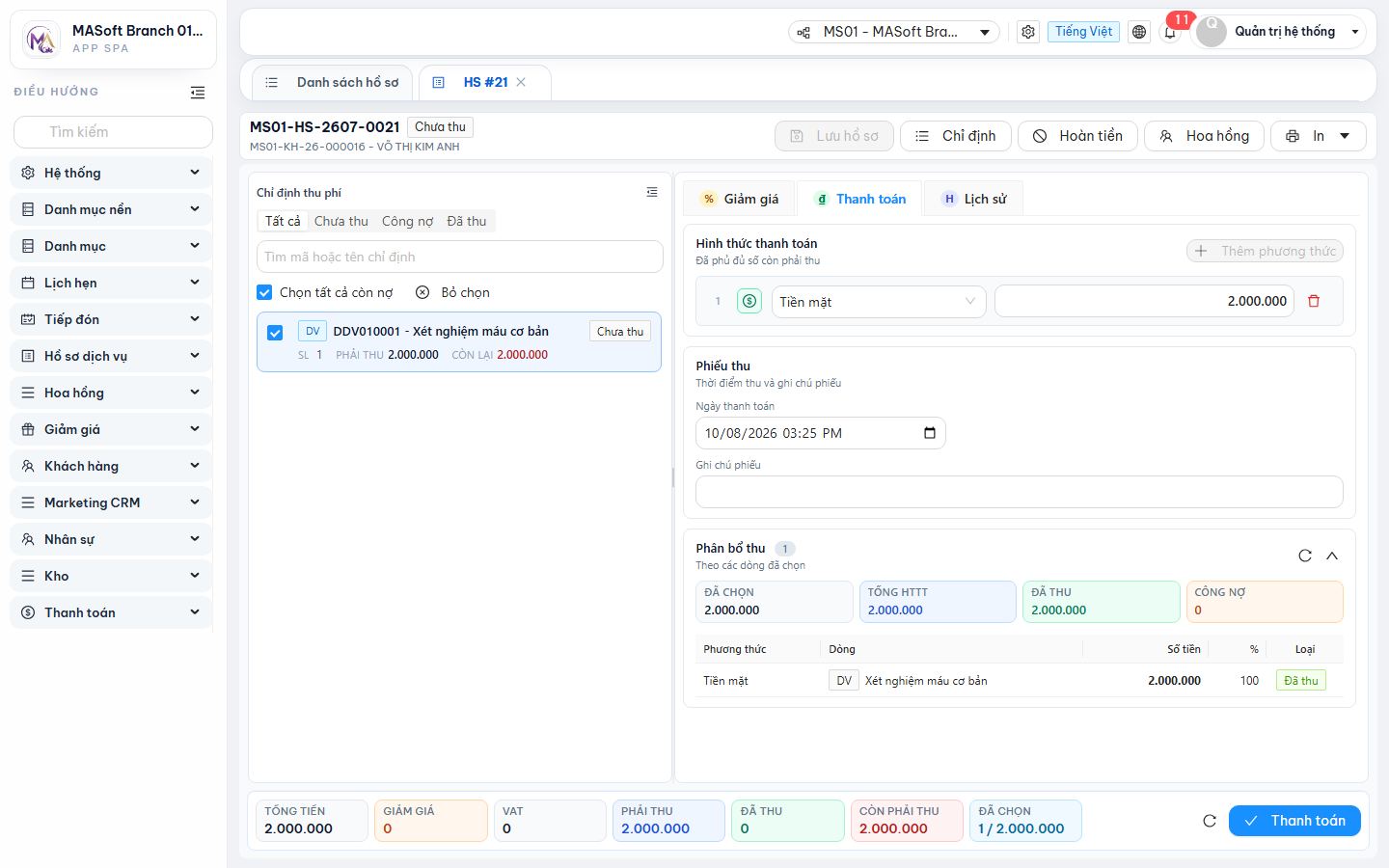Filter by the Đã thu tab
The width and height of the screenshot is (1389, 868).
(467, 221)
